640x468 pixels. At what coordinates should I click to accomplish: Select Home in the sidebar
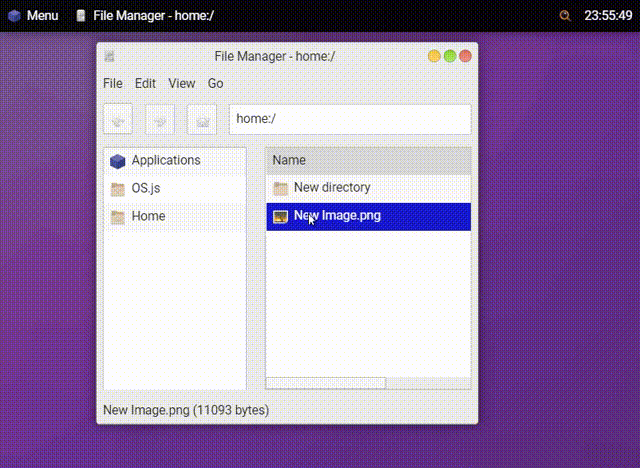(x=175, y=216)
